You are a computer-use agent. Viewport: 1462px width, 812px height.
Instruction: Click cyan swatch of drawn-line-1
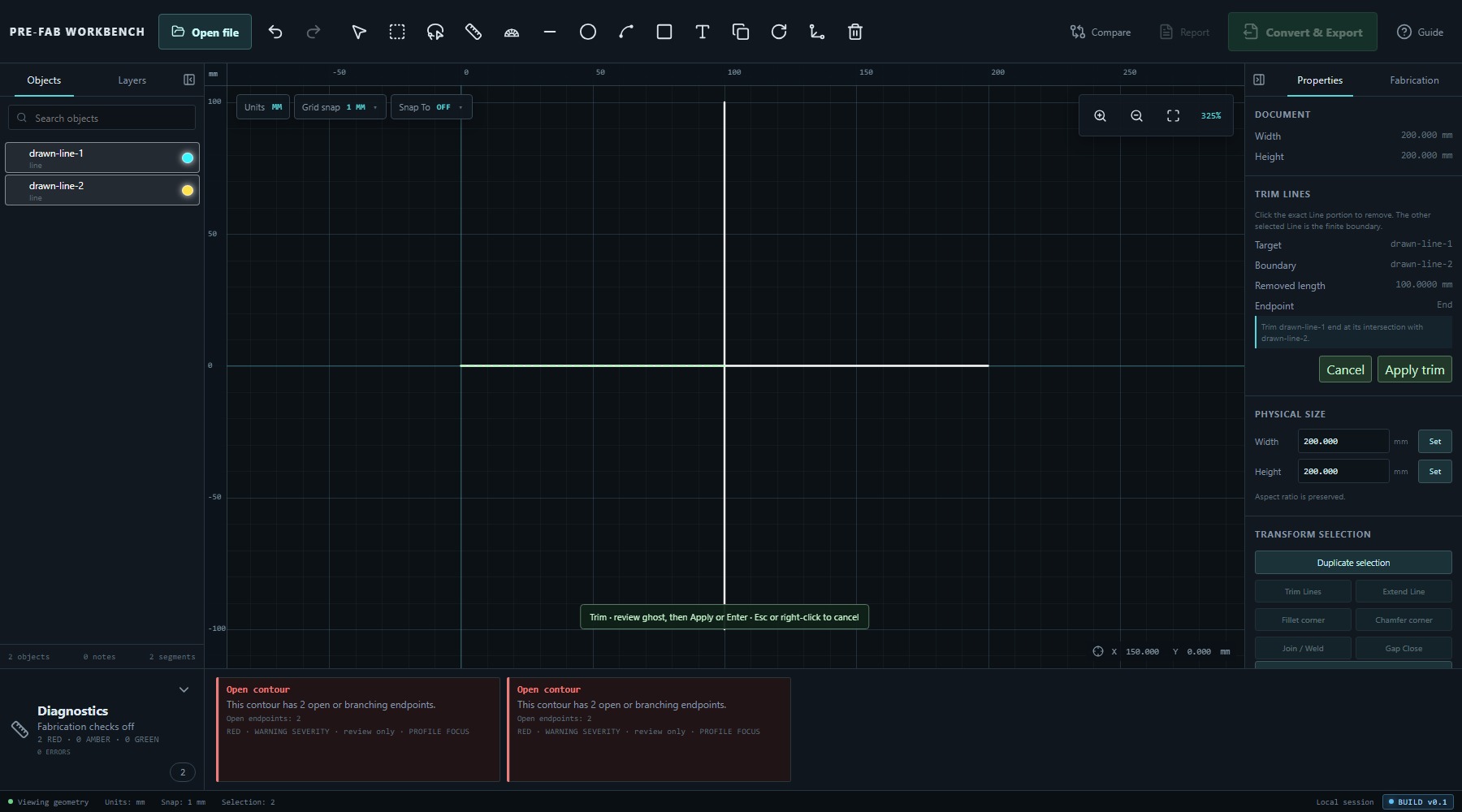(188, 158)
